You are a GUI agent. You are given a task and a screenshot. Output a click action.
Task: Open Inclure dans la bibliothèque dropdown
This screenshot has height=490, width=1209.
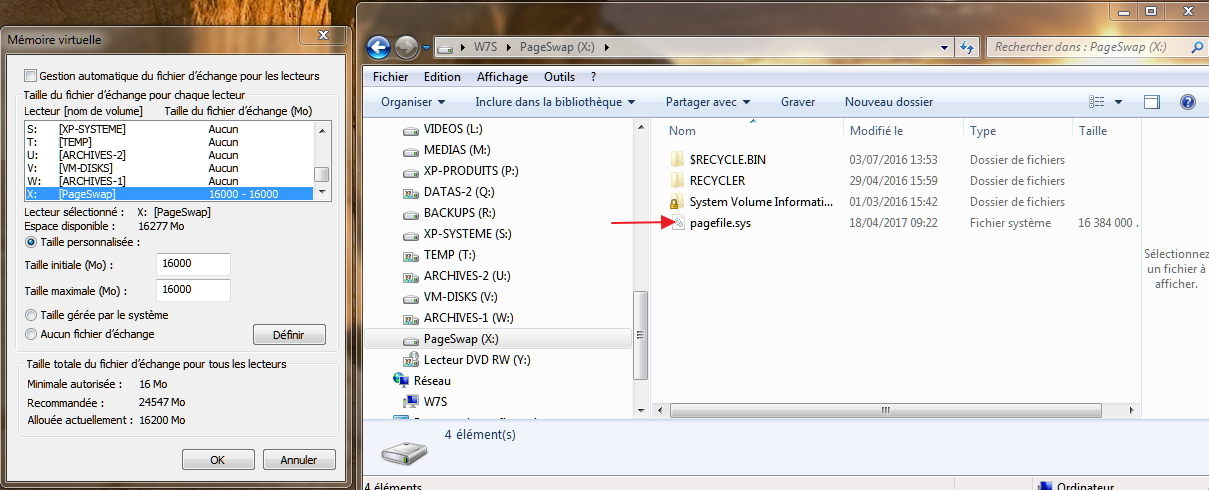(x=555, y=102)
